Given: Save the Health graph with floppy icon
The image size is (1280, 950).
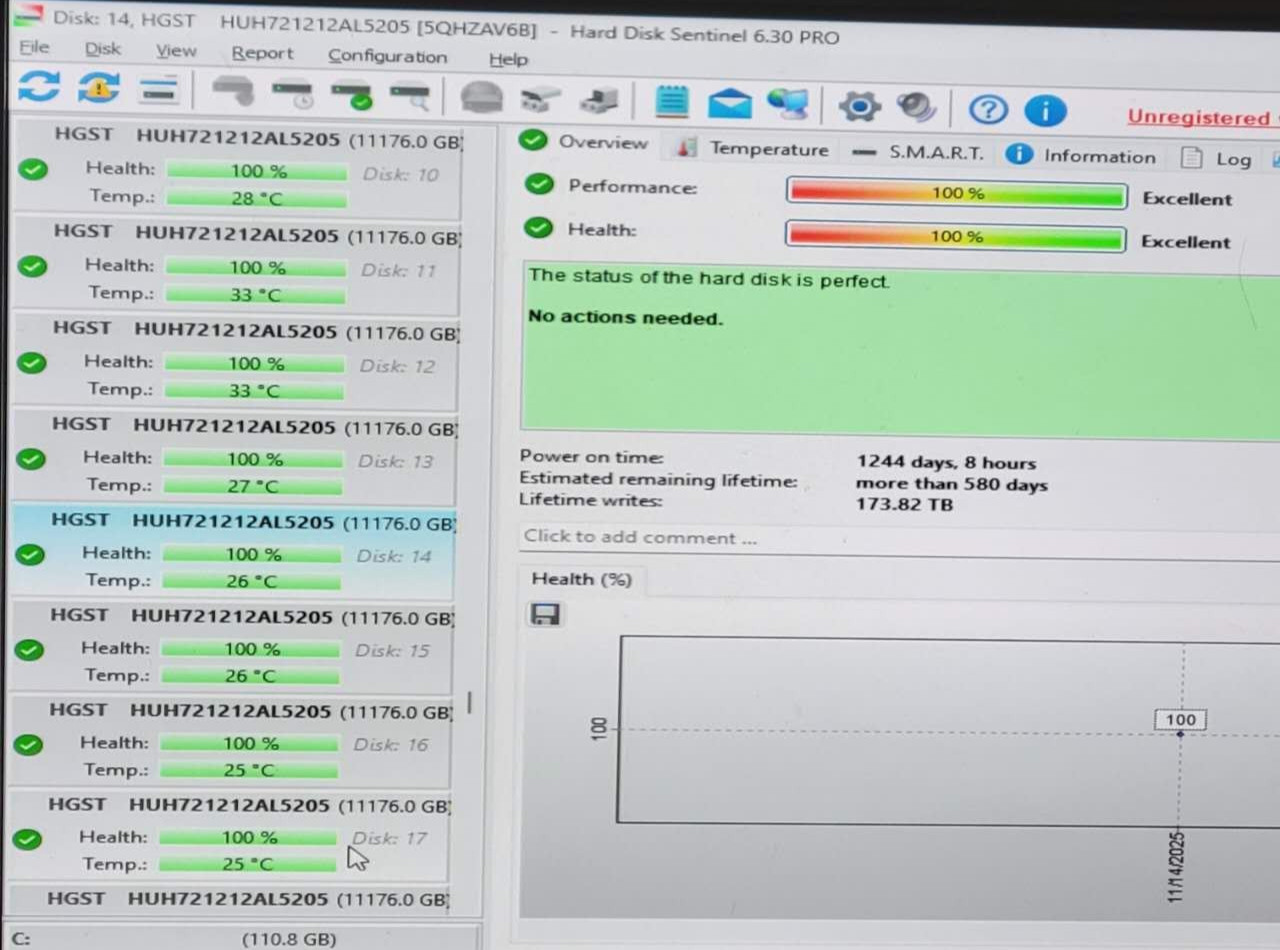Looking at the screenshot, I should 545,614.
